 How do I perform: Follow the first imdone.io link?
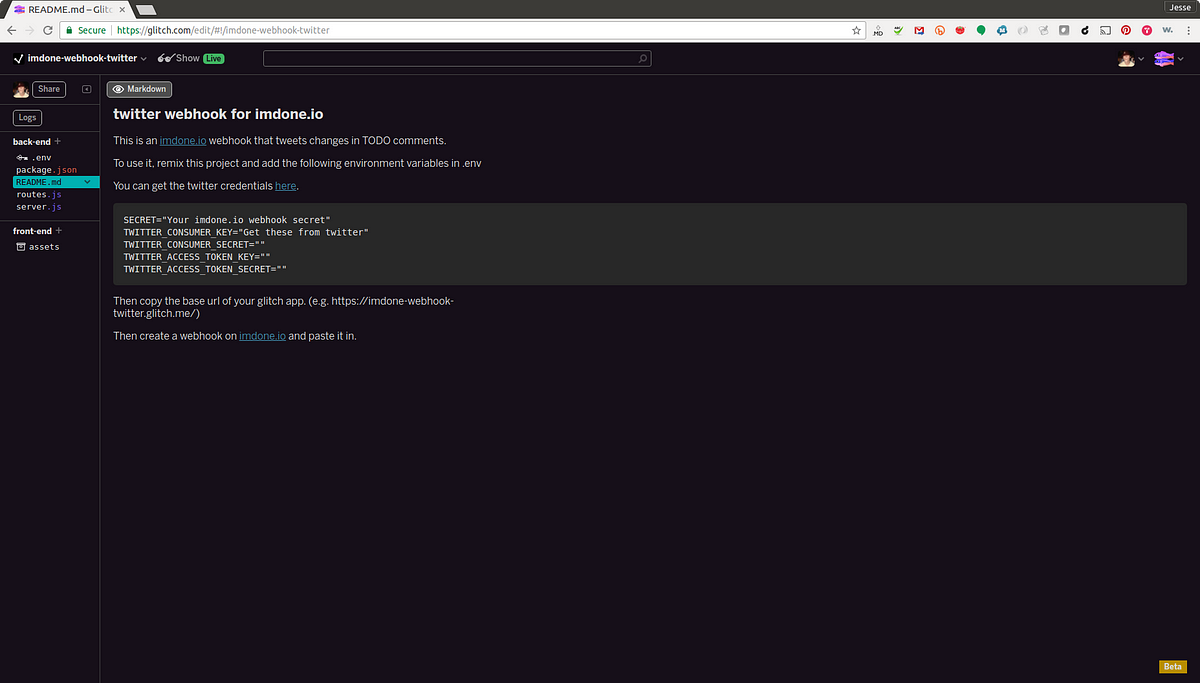point(183,141)
